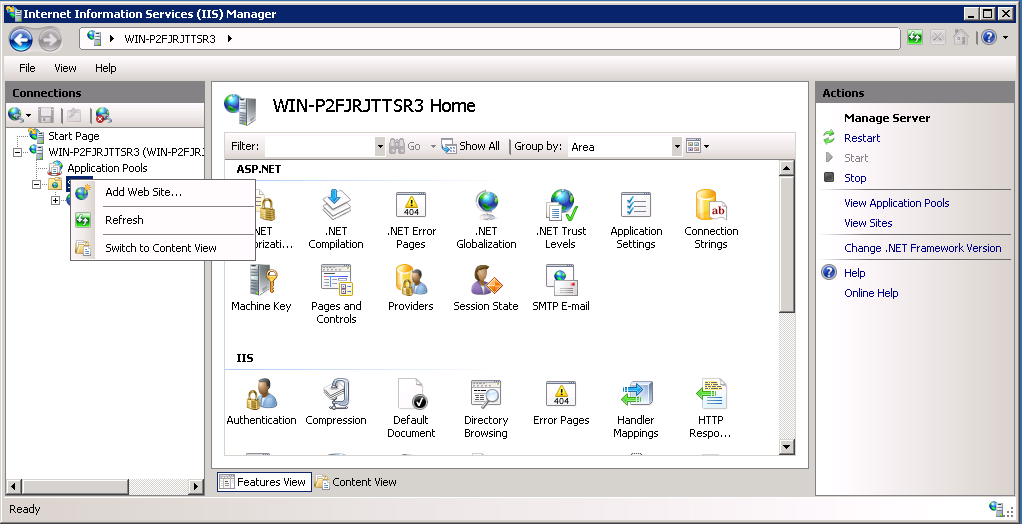
Task: Click the refresh page icon in address bar
Action: (x=914, y=38)
